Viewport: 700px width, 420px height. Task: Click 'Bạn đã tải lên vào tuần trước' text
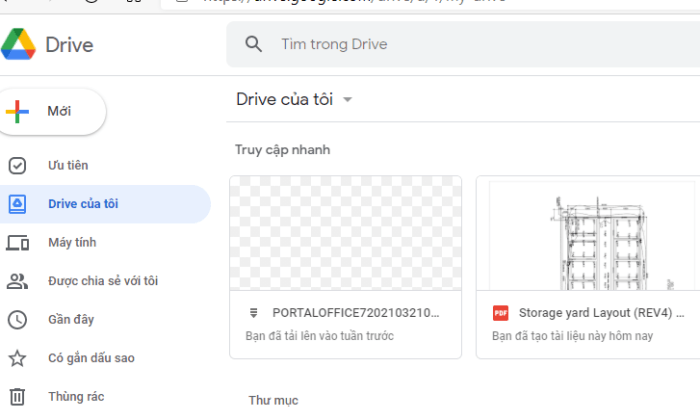click(x=320, y=336)
